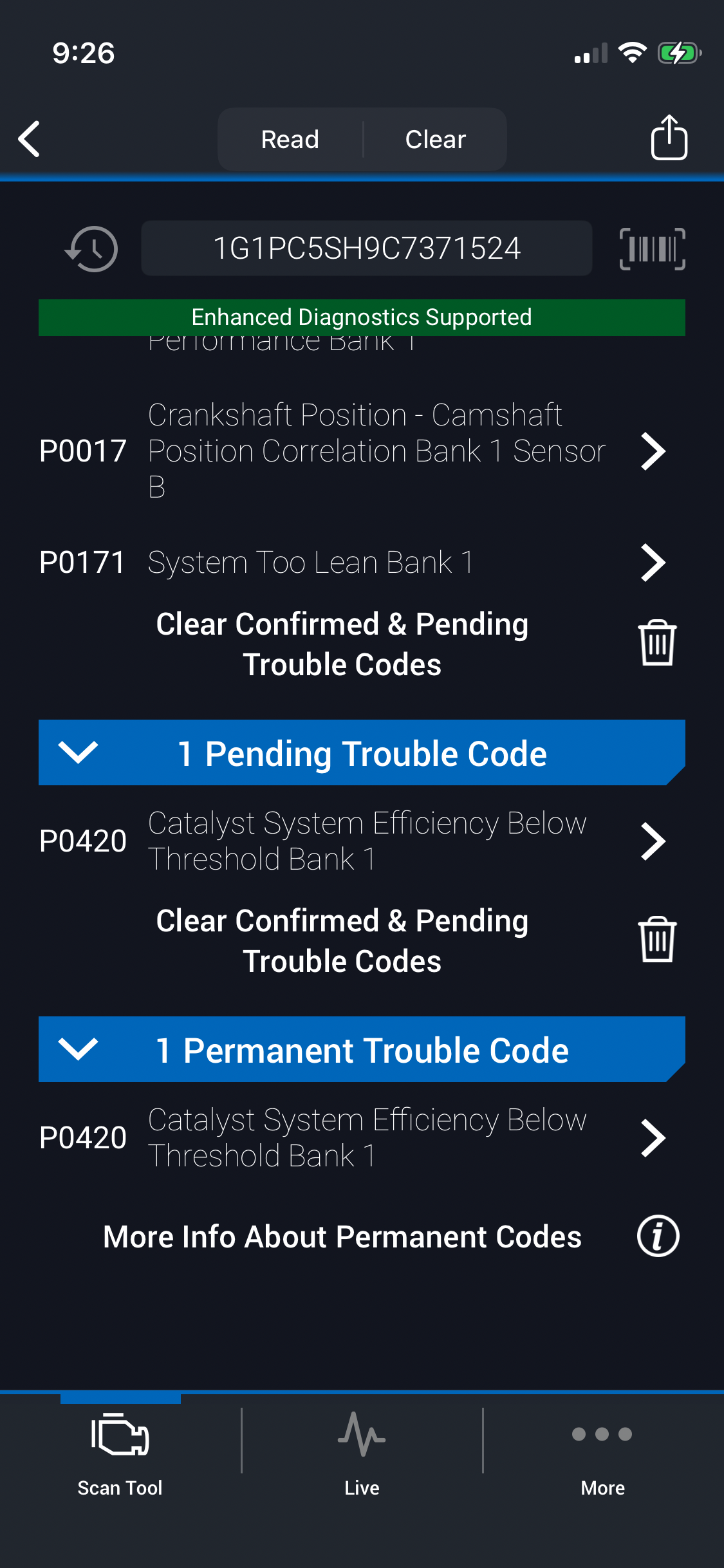Tap the barcode scanner icon

652,248
